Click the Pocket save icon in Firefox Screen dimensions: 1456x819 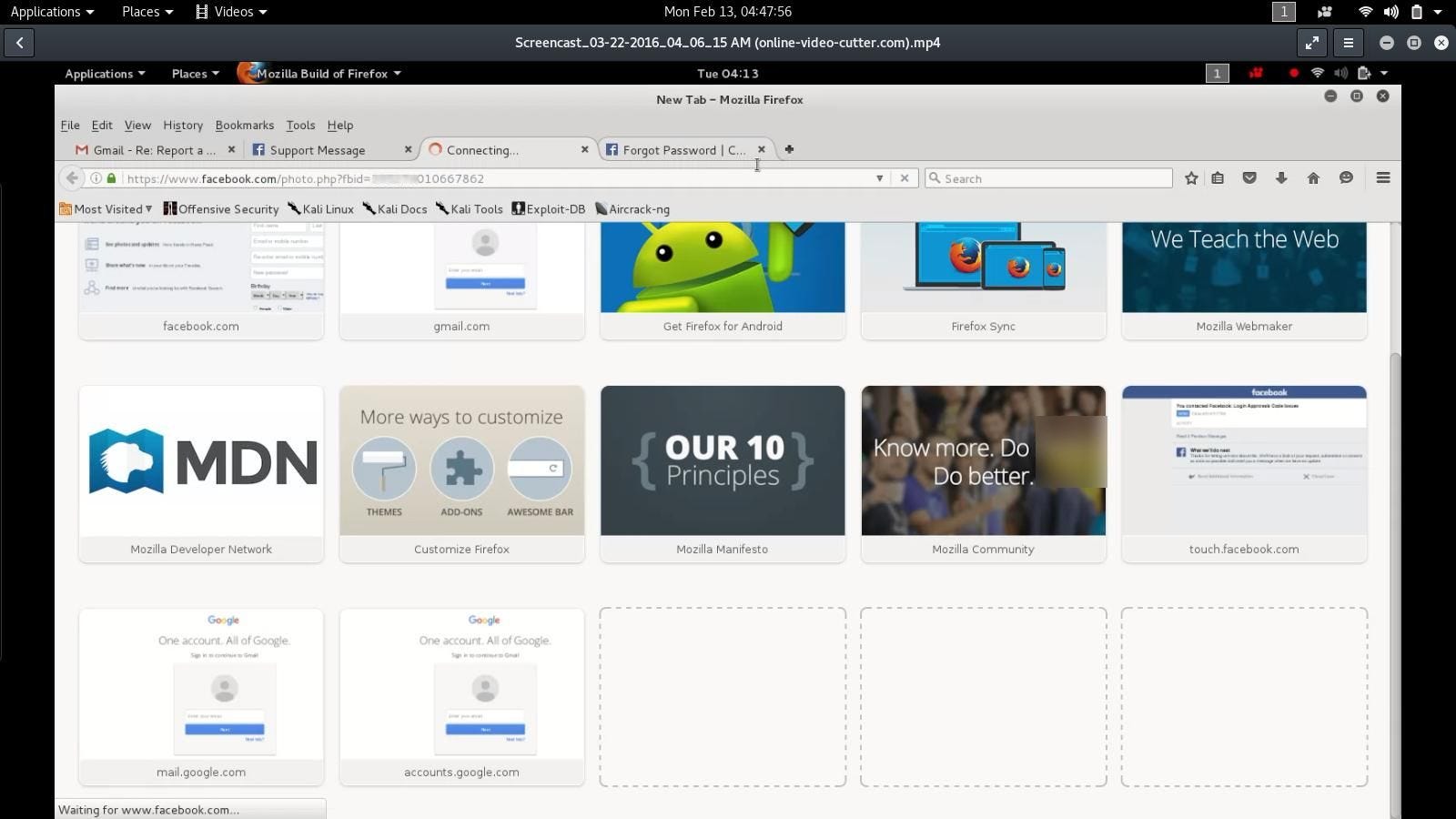pyautogui.click(x=1249, y=178)
